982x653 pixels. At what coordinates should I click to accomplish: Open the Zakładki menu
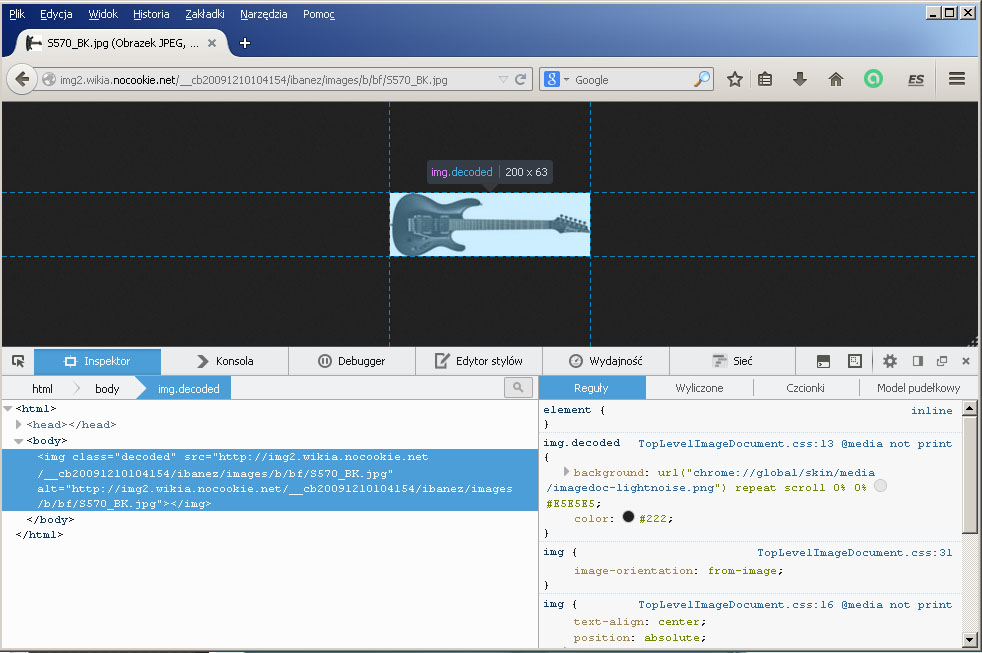pyautogui.click(x=204, y=15)
